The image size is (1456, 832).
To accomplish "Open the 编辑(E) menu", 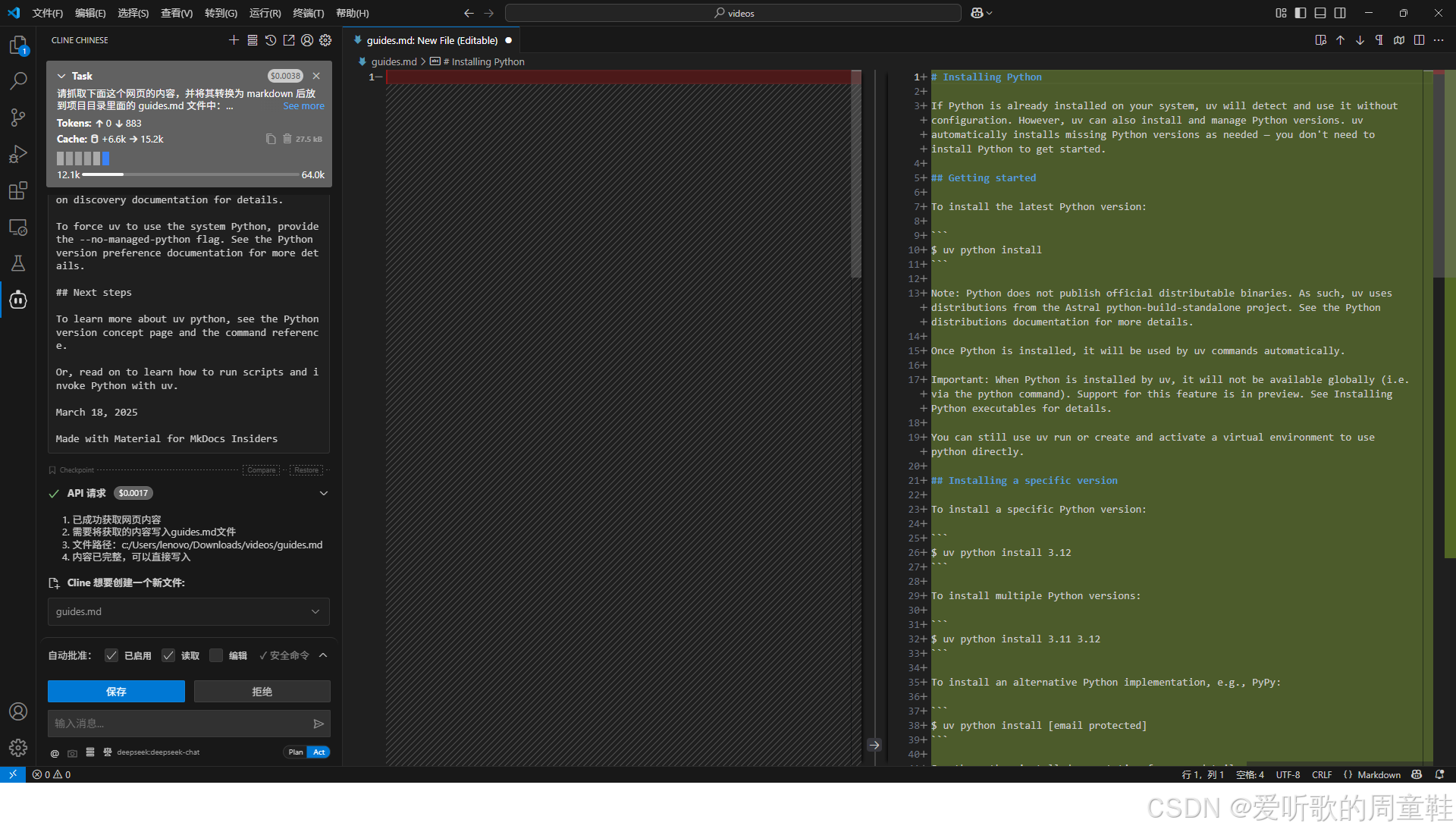I will click(x=90, y=13).
